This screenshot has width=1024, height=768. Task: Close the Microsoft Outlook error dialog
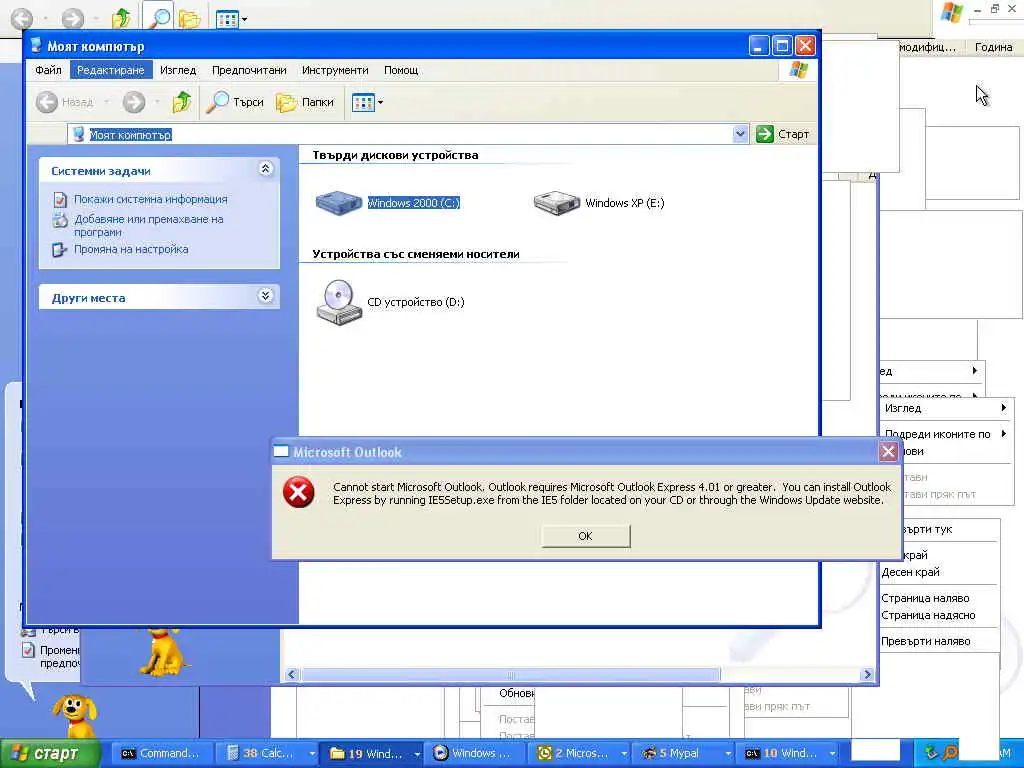click(888, 451)
